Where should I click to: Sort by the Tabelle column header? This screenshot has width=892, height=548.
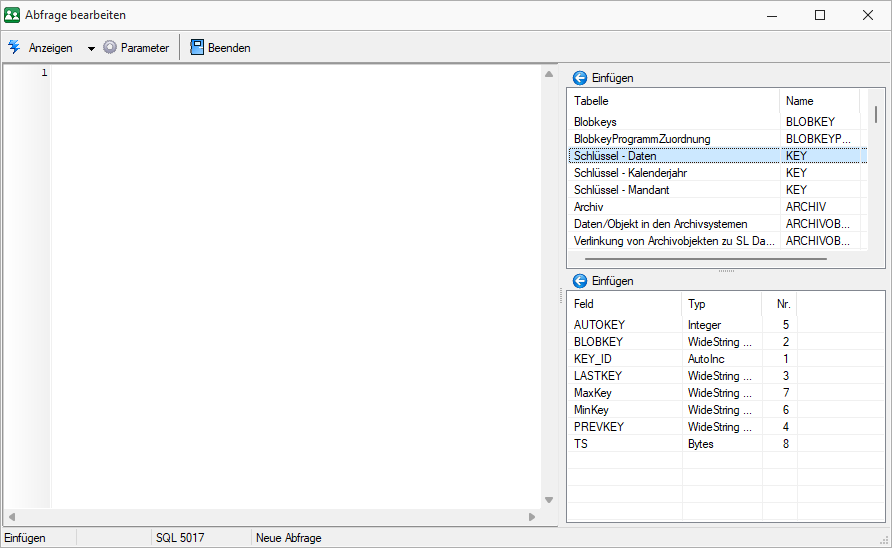pos(672,101)
